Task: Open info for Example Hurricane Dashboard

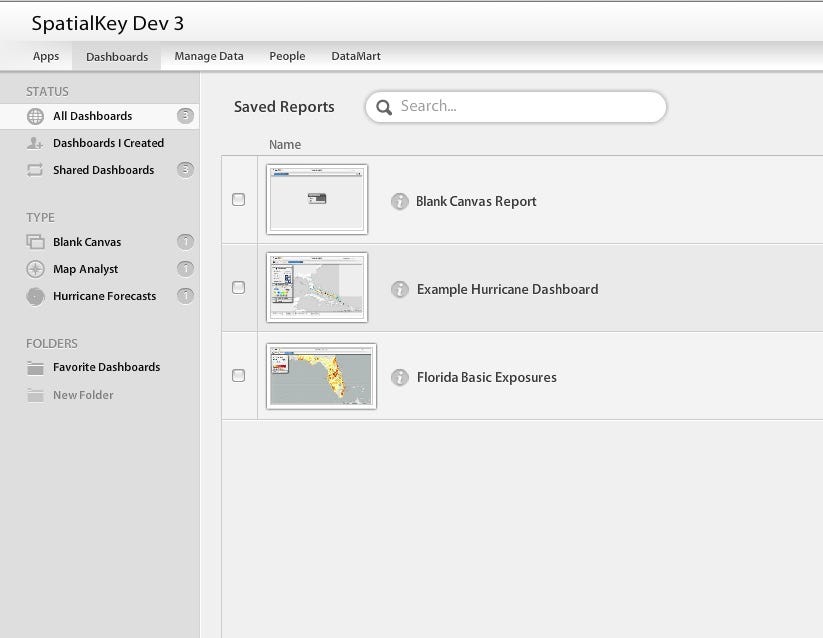Action: [399, 289]
